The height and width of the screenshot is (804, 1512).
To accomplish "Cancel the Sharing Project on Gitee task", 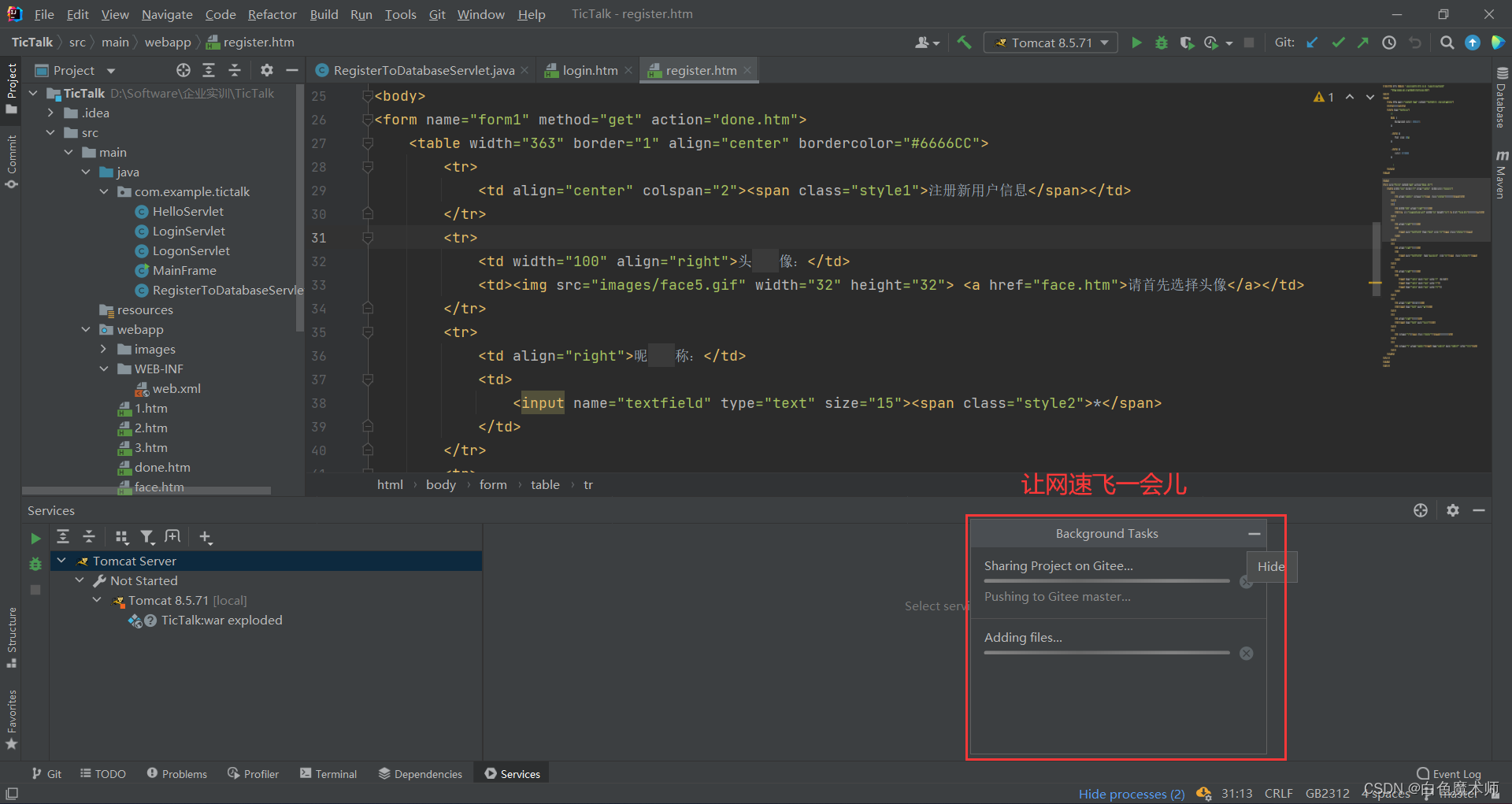I will pyautogui.click(x=1246, y=582).
